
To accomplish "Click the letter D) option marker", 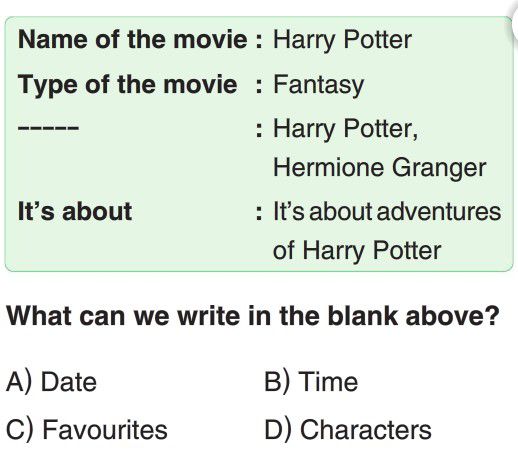I will pos(278,429).
